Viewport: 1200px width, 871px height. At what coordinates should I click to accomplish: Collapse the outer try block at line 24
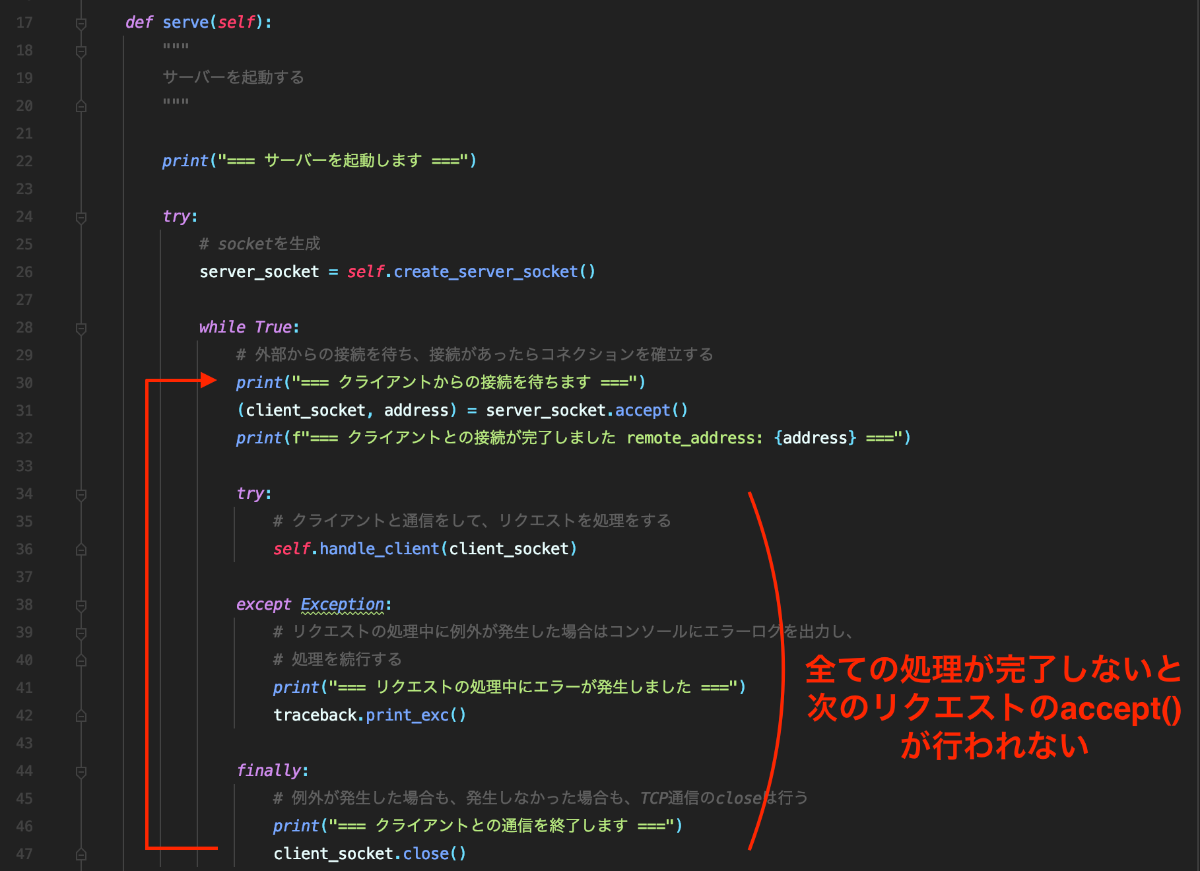(82, 216)
